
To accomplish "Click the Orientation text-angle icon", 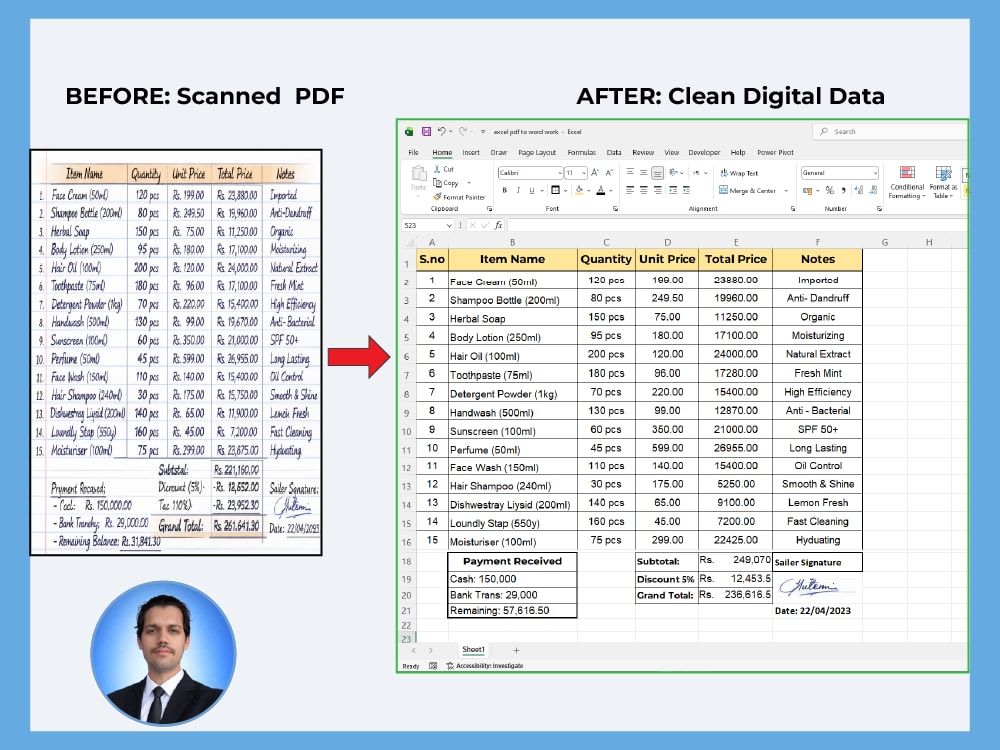I will (x=673, y=172).
